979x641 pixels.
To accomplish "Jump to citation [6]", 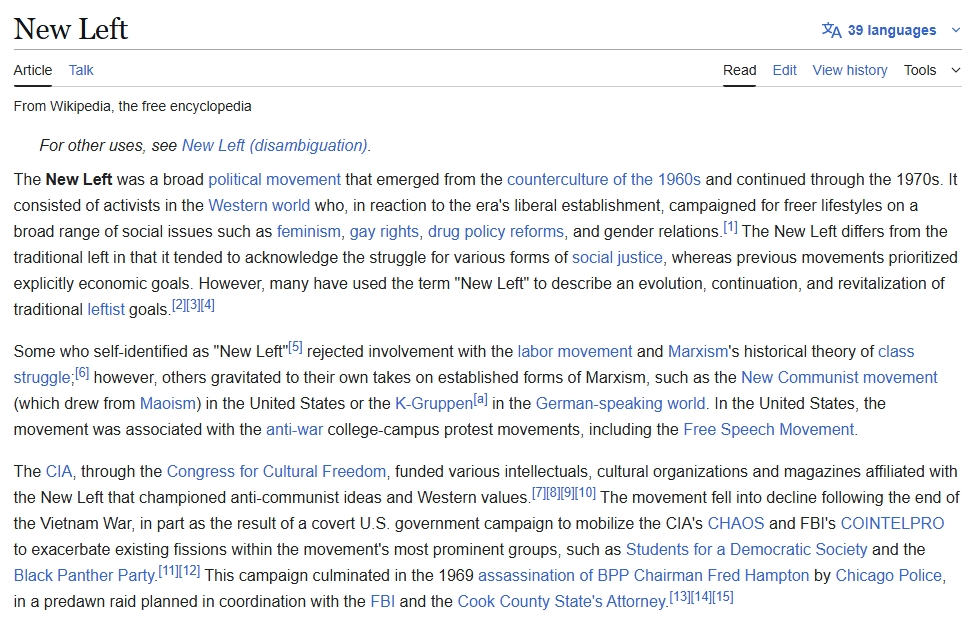I will pos(82,373).
